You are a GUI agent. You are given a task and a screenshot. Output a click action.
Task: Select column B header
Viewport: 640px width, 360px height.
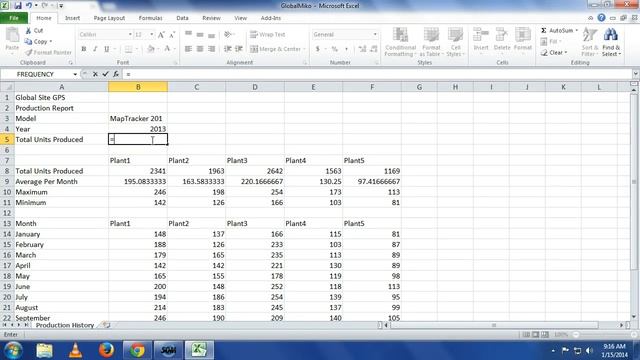(x=138, y=87)
